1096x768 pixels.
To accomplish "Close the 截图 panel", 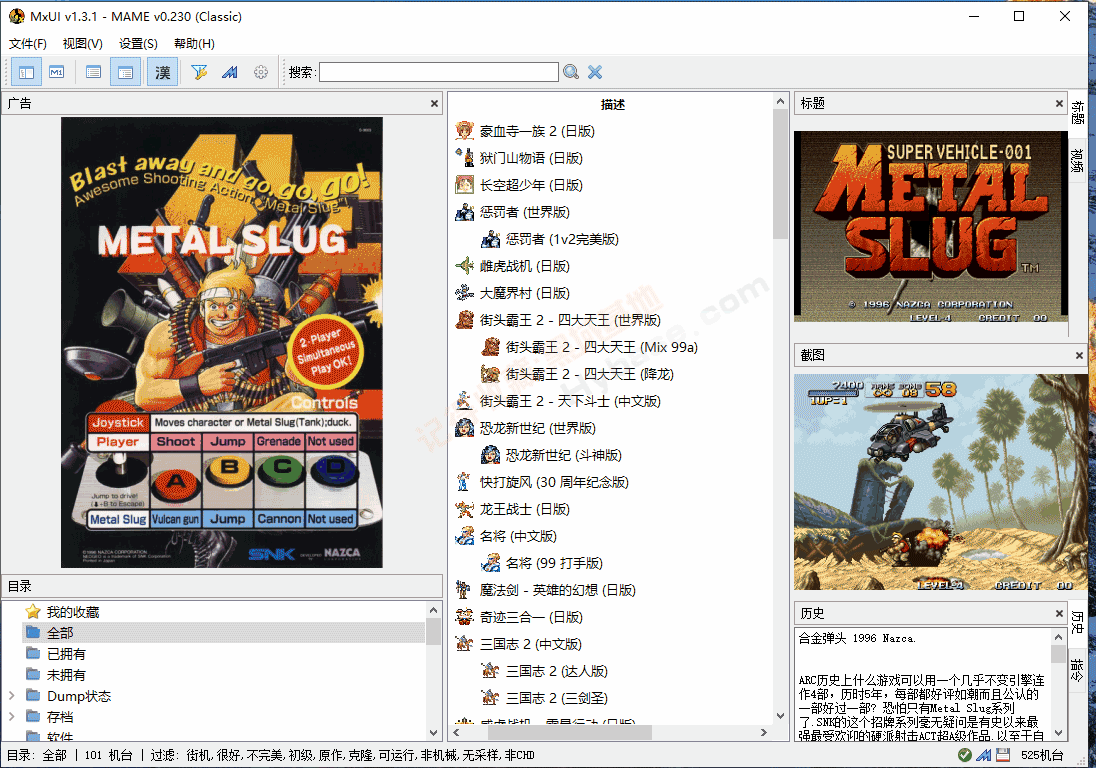I will pyautogui.click(x=1079, y=355).
